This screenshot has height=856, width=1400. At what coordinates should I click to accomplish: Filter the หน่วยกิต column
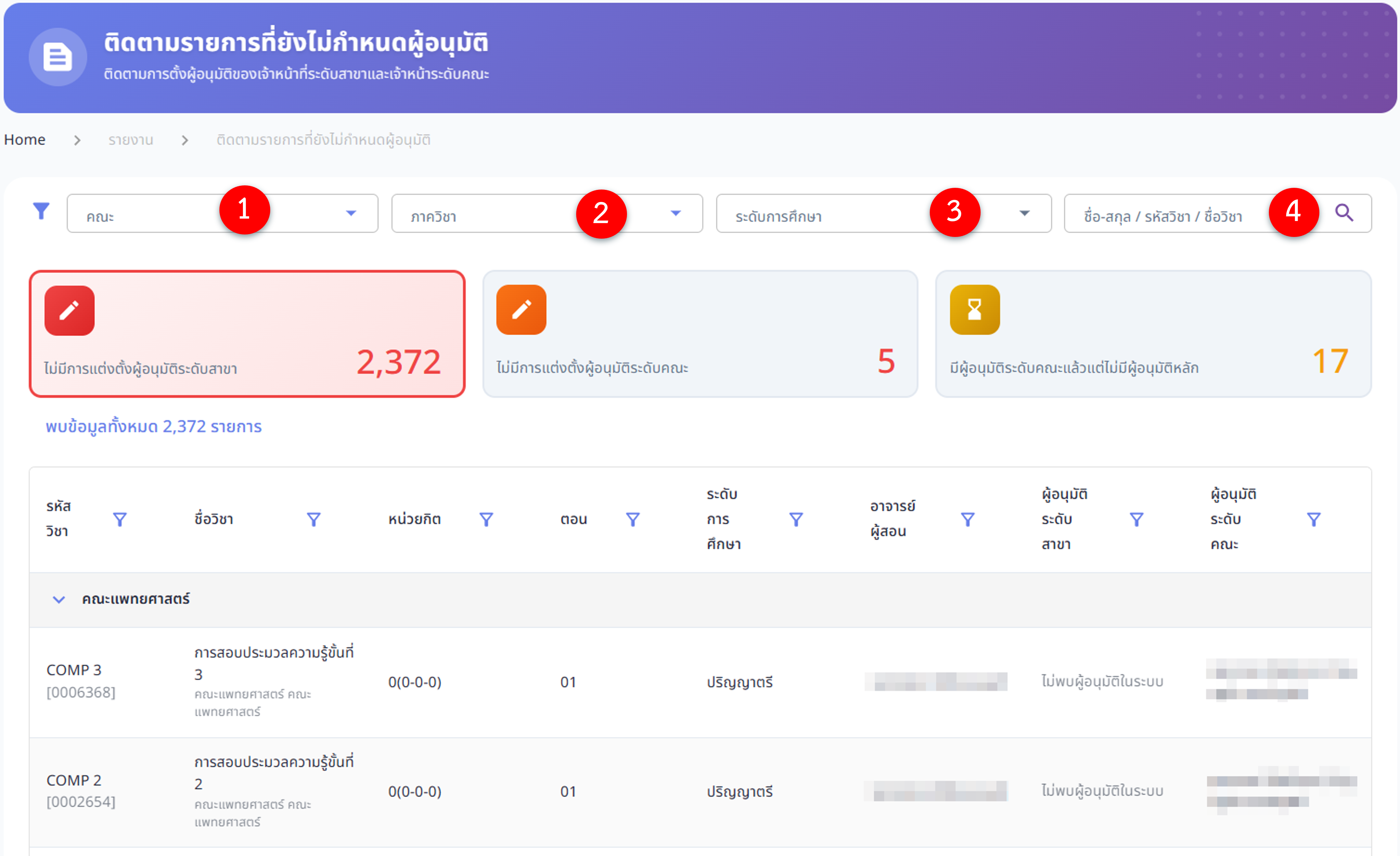click(487, 519)
